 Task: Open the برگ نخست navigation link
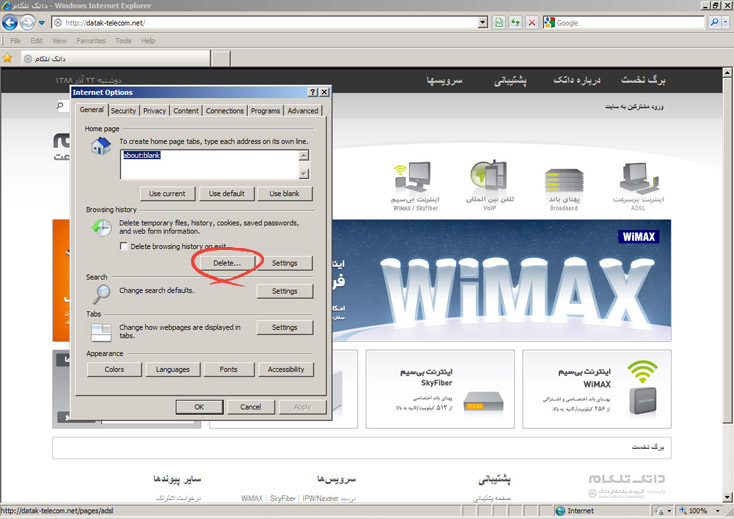click(x=643, y=80)
